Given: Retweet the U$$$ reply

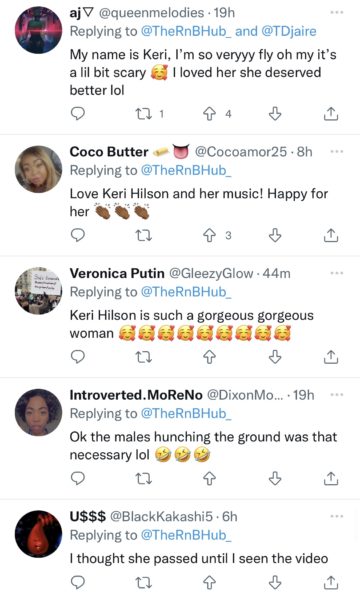Looking at the screenshot, I should pos(144,583).
